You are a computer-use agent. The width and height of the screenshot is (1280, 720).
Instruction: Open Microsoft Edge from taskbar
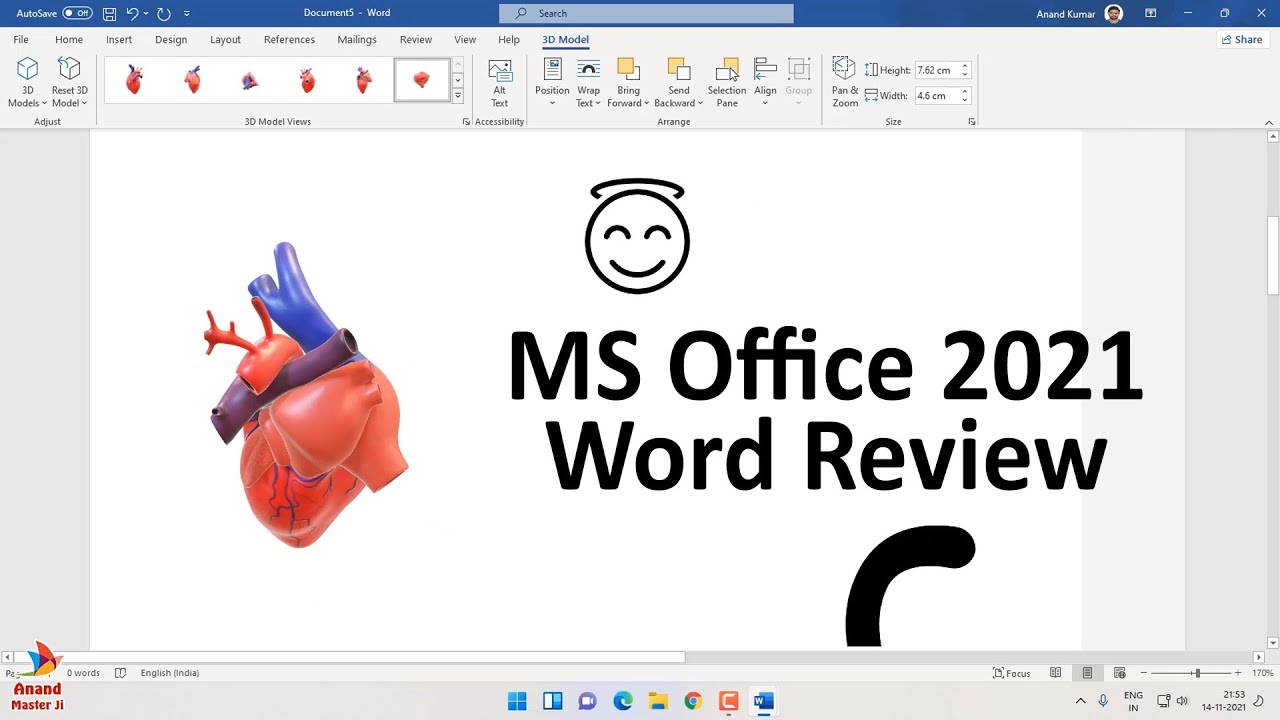click(x=623, y=701)
